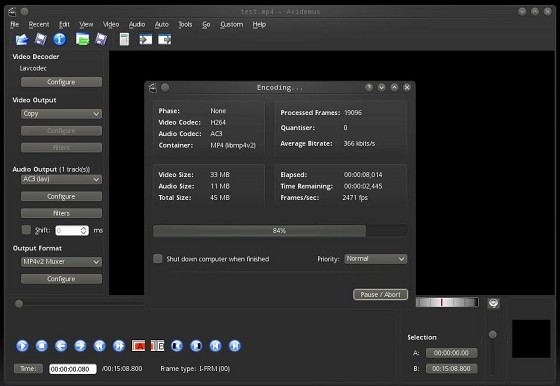The image size is (560, 386).
Task: Click the Encoding dialog help question-mark icon
Action: (x=369, y=87)
